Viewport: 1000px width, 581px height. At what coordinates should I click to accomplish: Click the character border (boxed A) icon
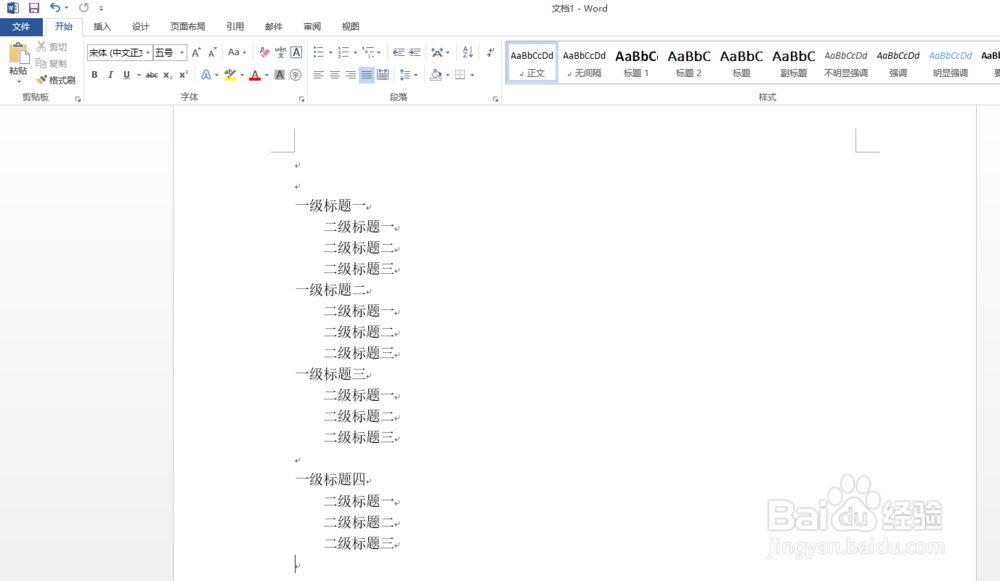pyautogui.click(x=296, y=52)
